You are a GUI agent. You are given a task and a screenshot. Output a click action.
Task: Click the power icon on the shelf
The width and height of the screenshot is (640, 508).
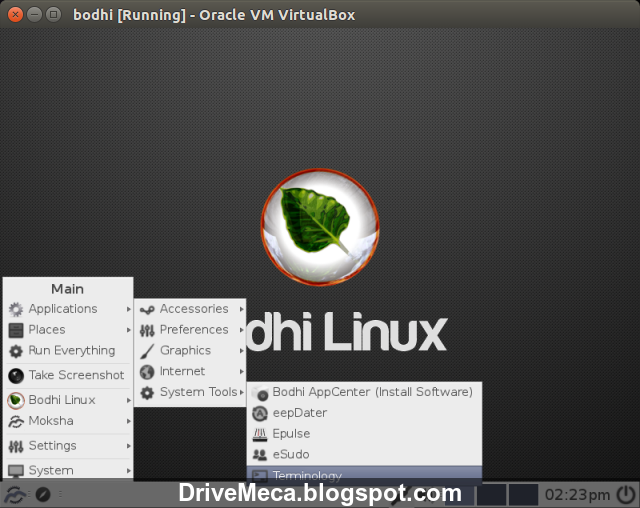tap(626, 495)
